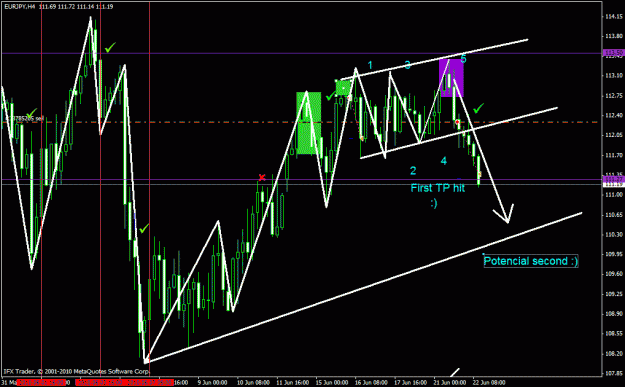Click the 109.95 price on the scale
625x387 pixels.
614,254
